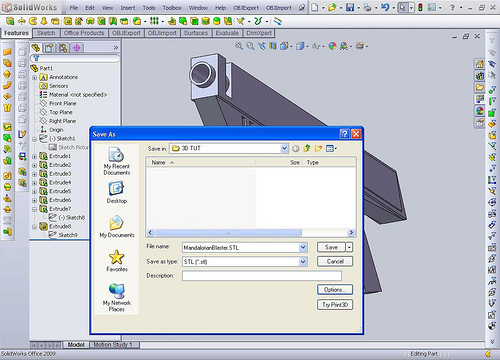
Task: Switch to the Sketch tab
Action: [46, 33]
